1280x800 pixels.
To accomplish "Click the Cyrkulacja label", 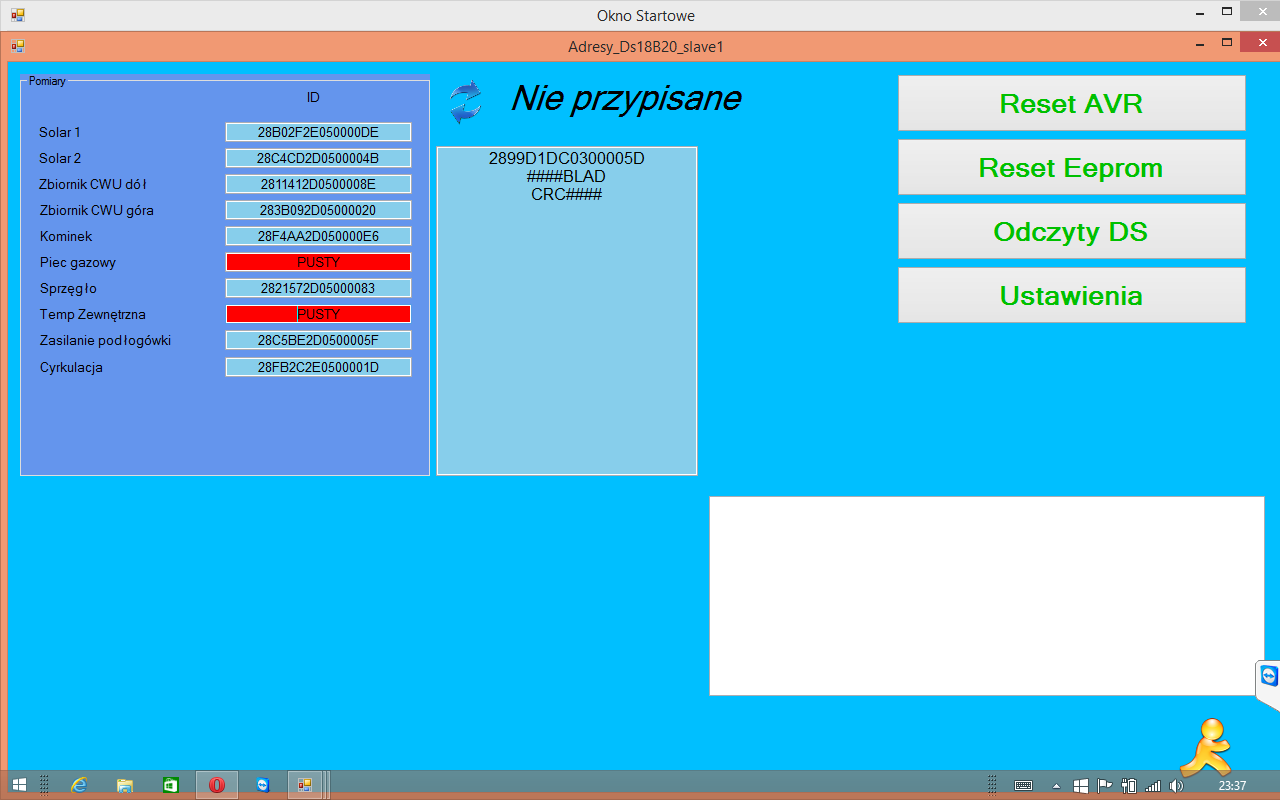I will tap(71, 367).
